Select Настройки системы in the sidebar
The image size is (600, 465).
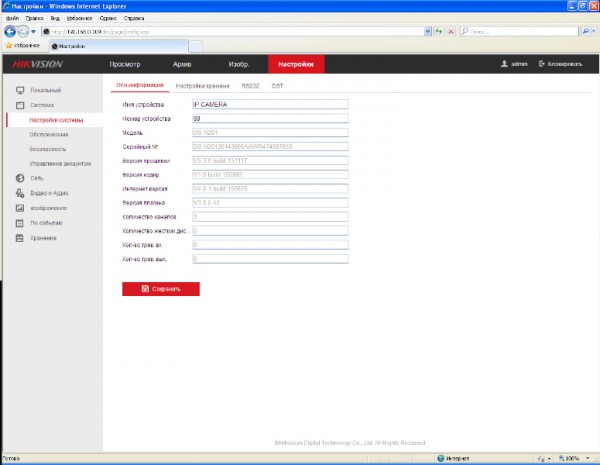pos(56,120)
